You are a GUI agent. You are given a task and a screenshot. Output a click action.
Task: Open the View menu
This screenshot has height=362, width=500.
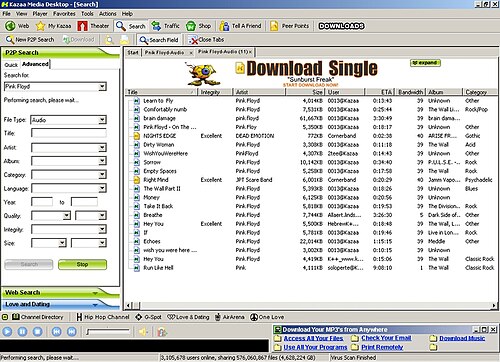point(22,14)
